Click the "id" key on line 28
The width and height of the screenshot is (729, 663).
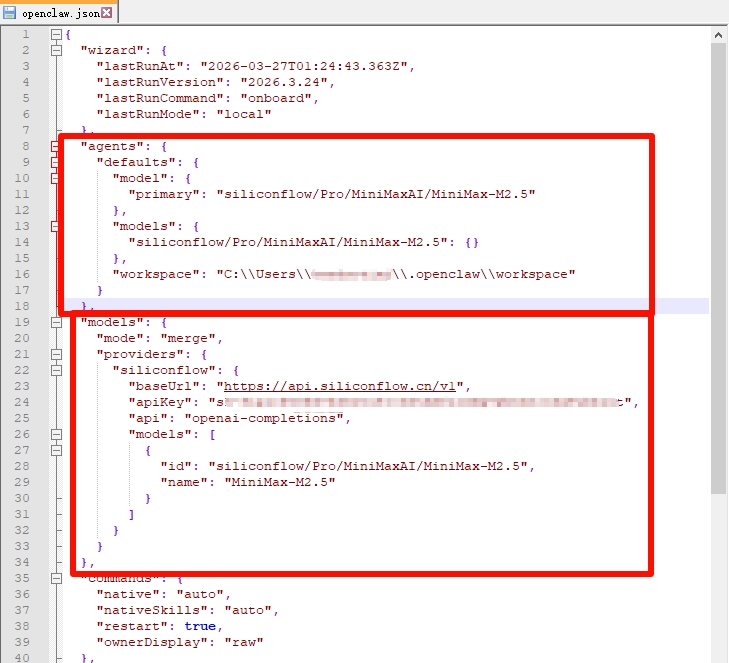175,466
